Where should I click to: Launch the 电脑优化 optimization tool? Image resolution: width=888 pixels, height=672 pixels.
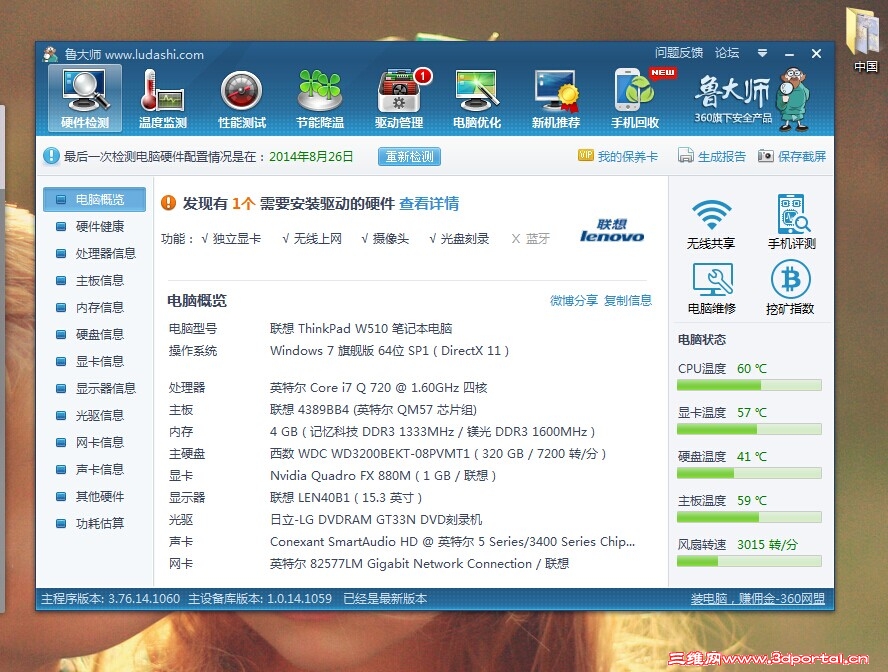point(477,97)
